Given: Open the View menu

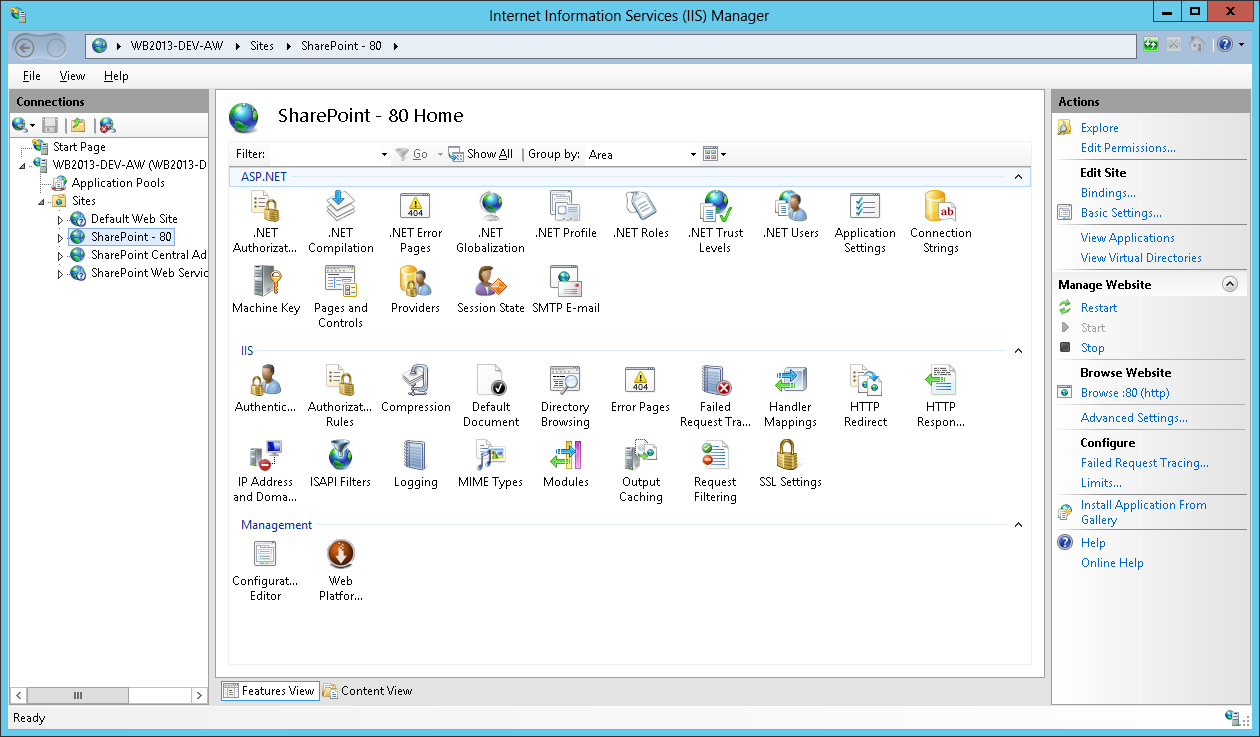Looking at the screenshot, I should (x=72, y=76).
